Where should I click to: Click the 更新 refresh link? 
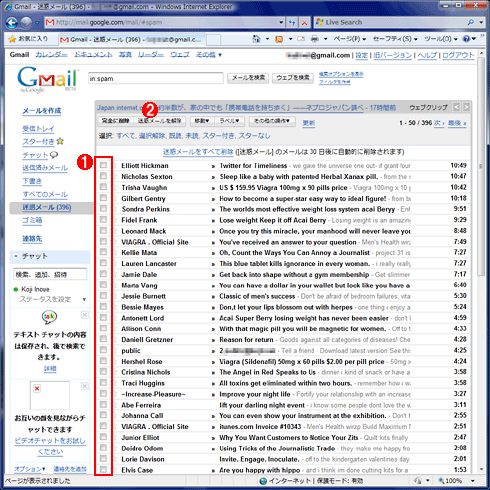point(309,123)
